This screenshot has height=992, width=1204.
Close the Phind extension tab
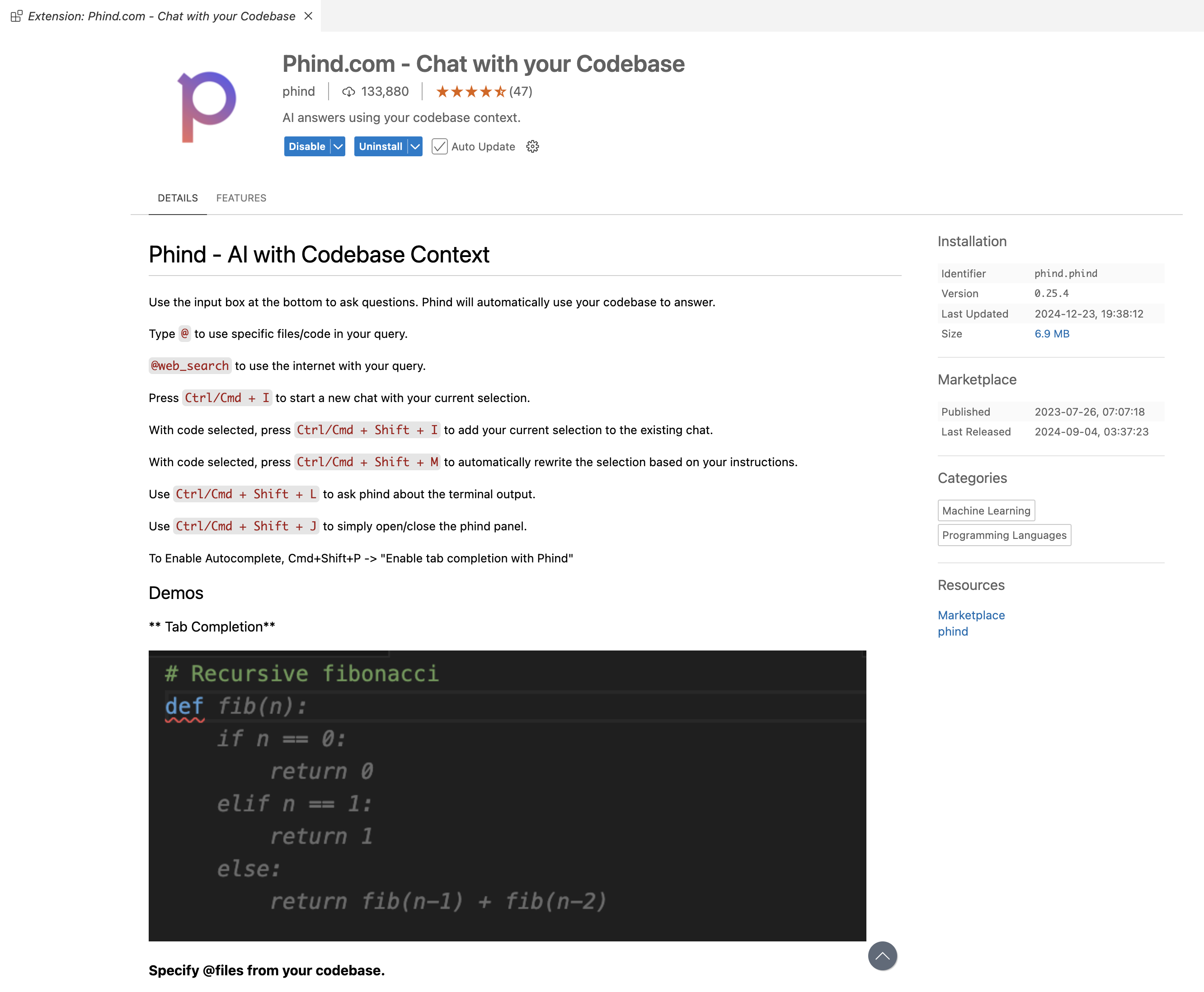308,16
